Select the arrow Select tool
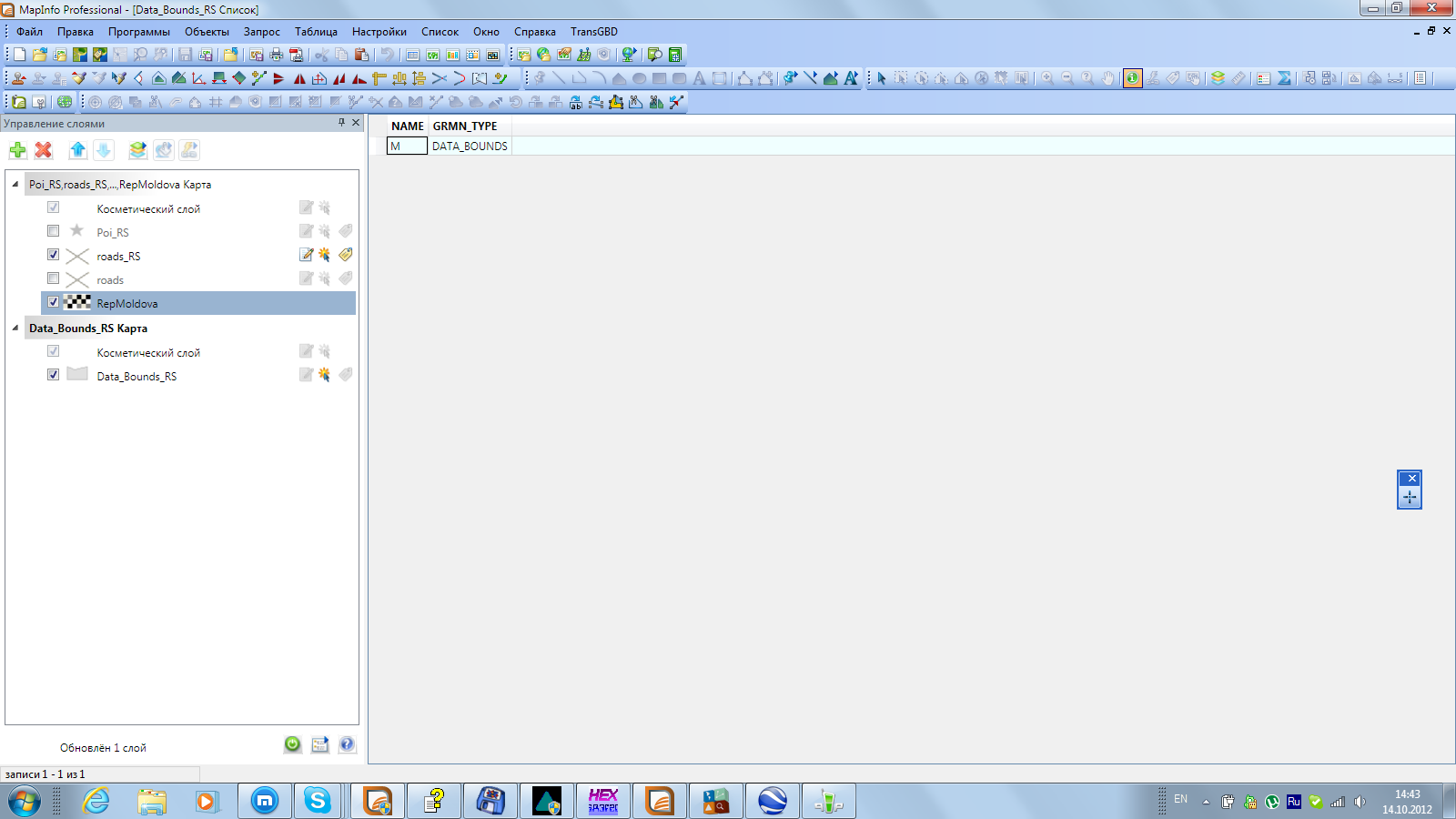The height and width of the screenshot is (819, 1456). pos(881,78)
